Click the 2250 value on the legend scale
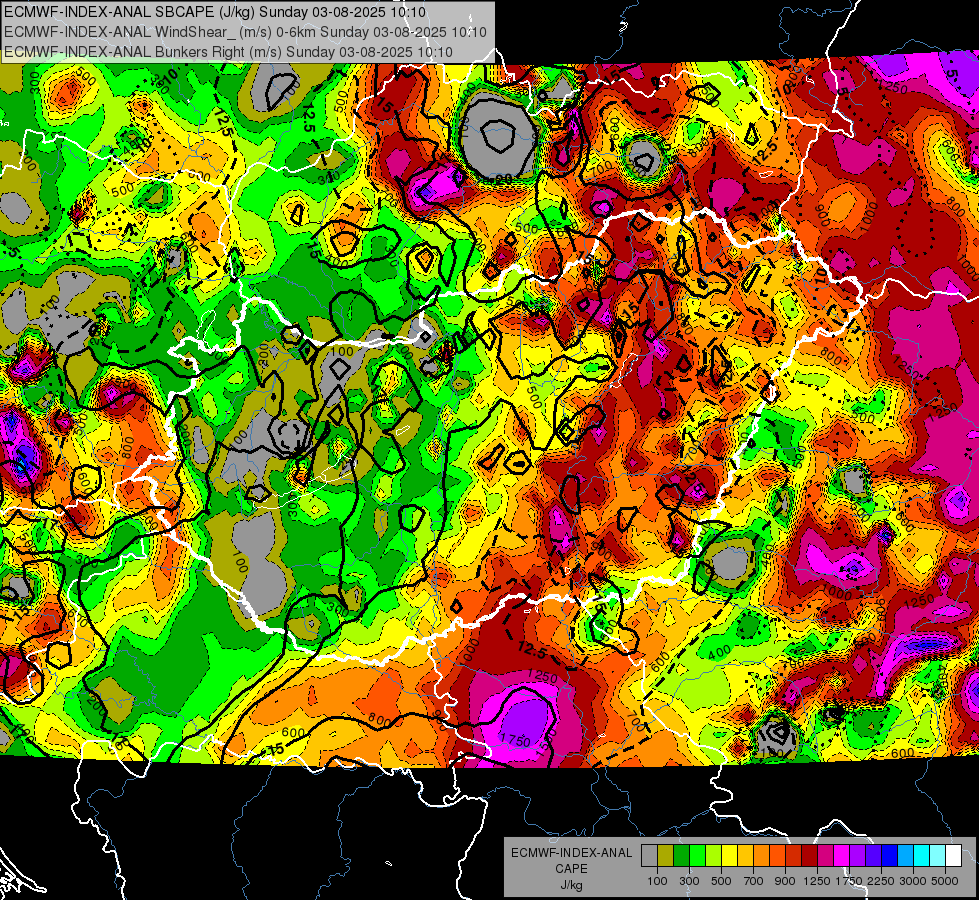979x900 pixels. pos(881,881)
